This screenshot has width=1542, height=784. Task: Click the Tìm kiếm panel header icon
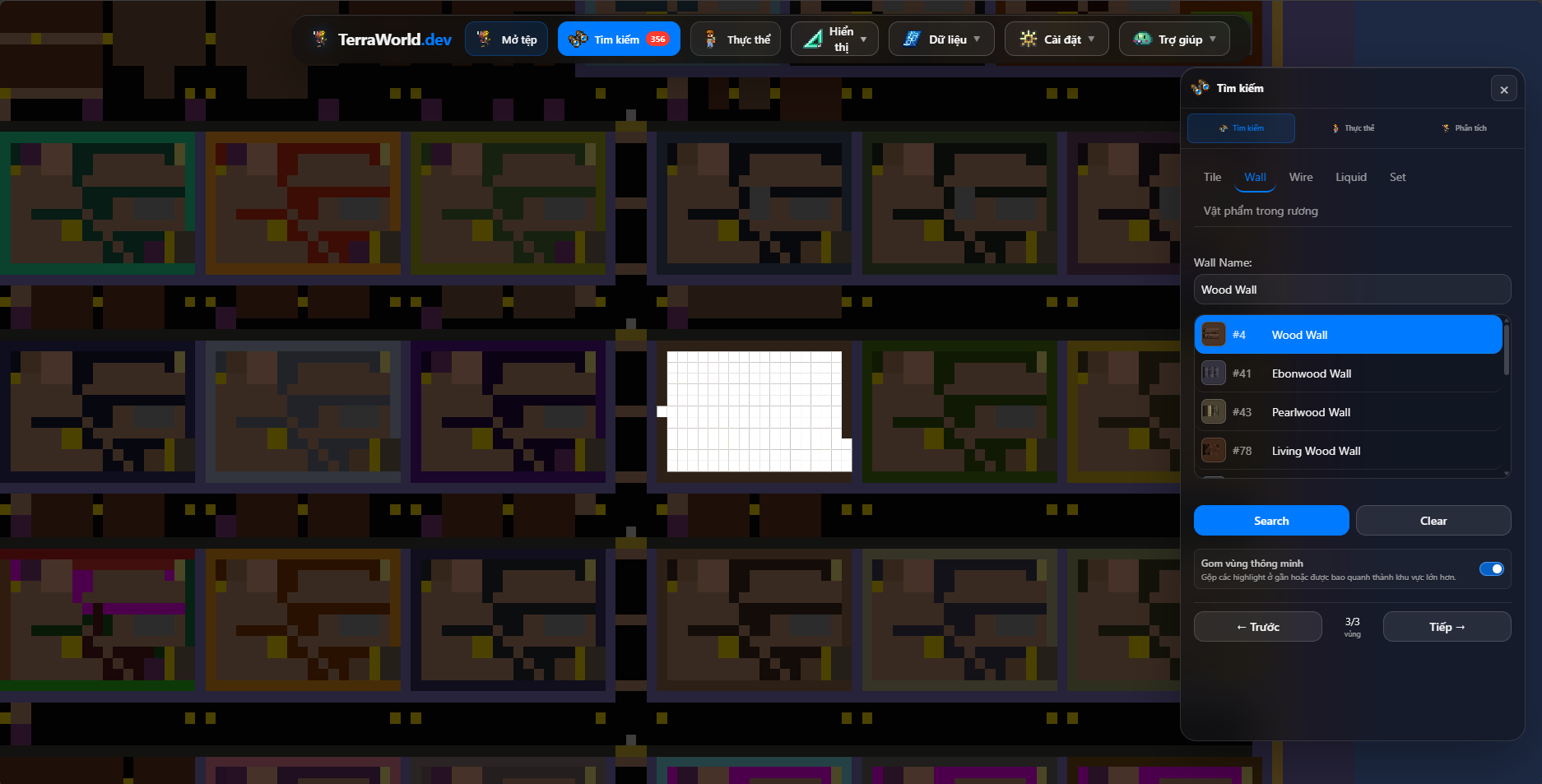point(1201,87)
